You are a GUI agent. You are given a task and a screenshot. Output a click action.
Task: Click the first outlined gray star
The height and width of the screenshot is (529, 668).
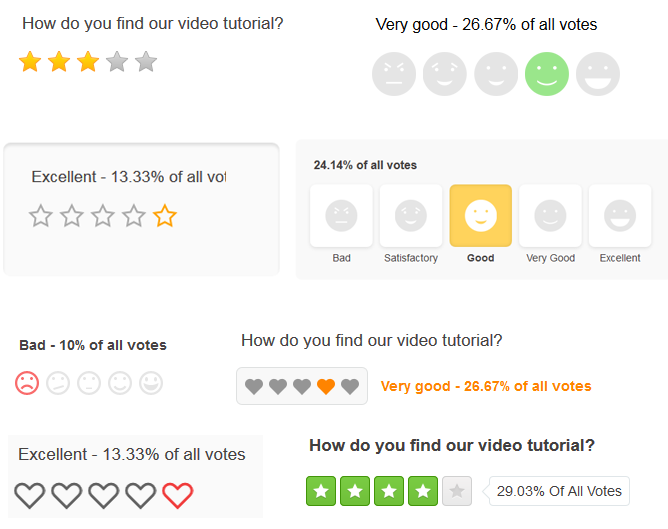pos(41,216)
